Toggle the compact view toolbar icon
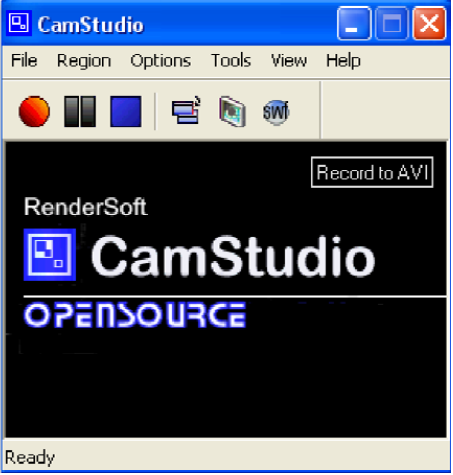 pos(186,111)
